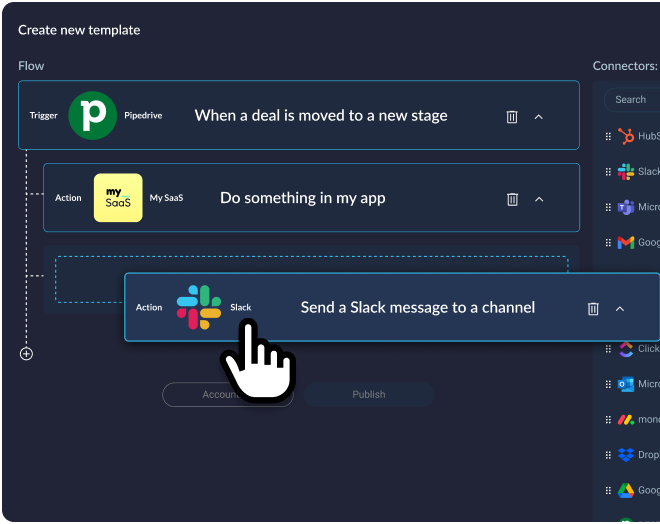Click the 'My SaaS' name label
The width and height of the screenshot is (660, 524).
coord(166,198)
